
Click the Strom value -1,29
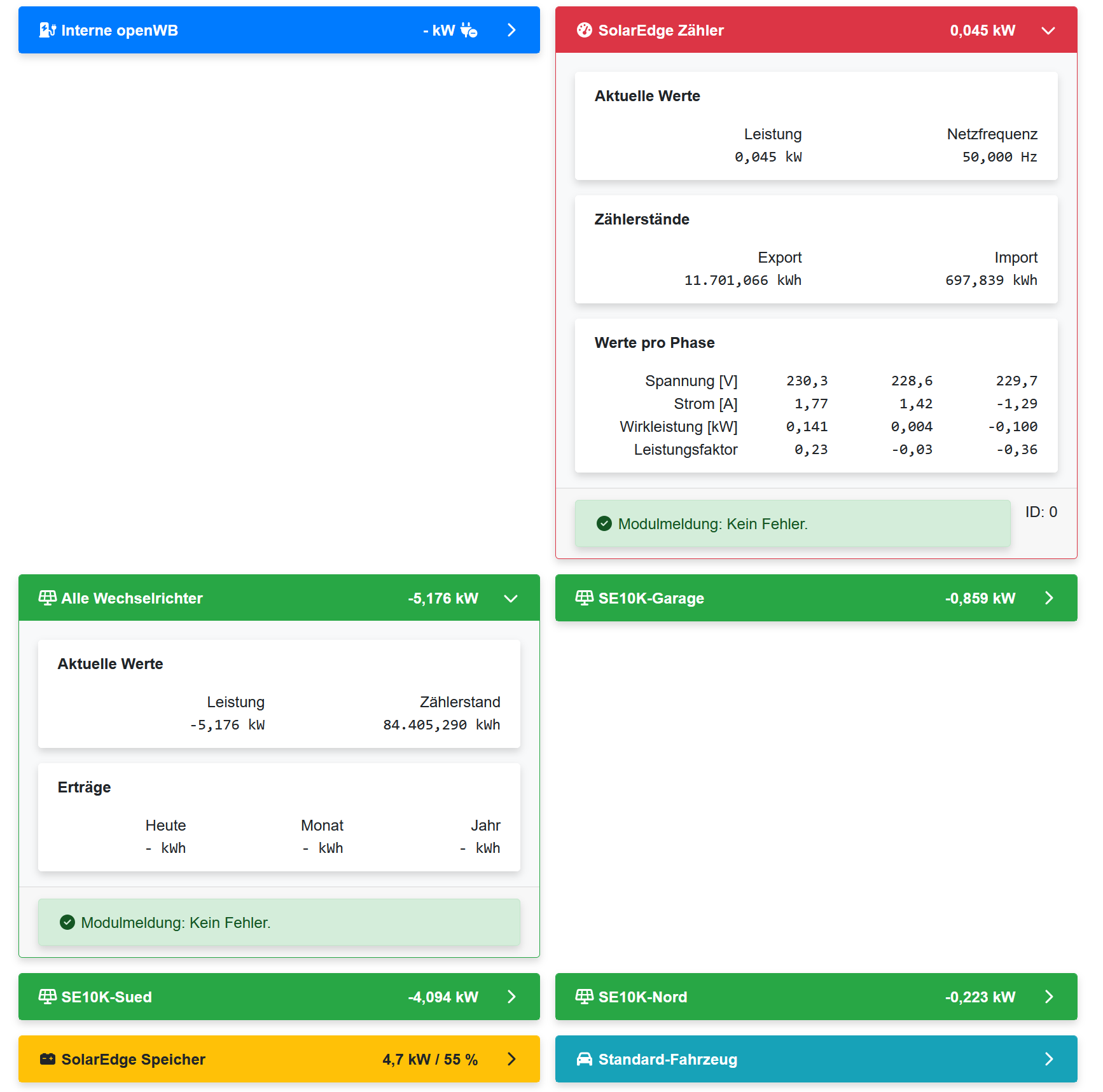coord(1016,403)
